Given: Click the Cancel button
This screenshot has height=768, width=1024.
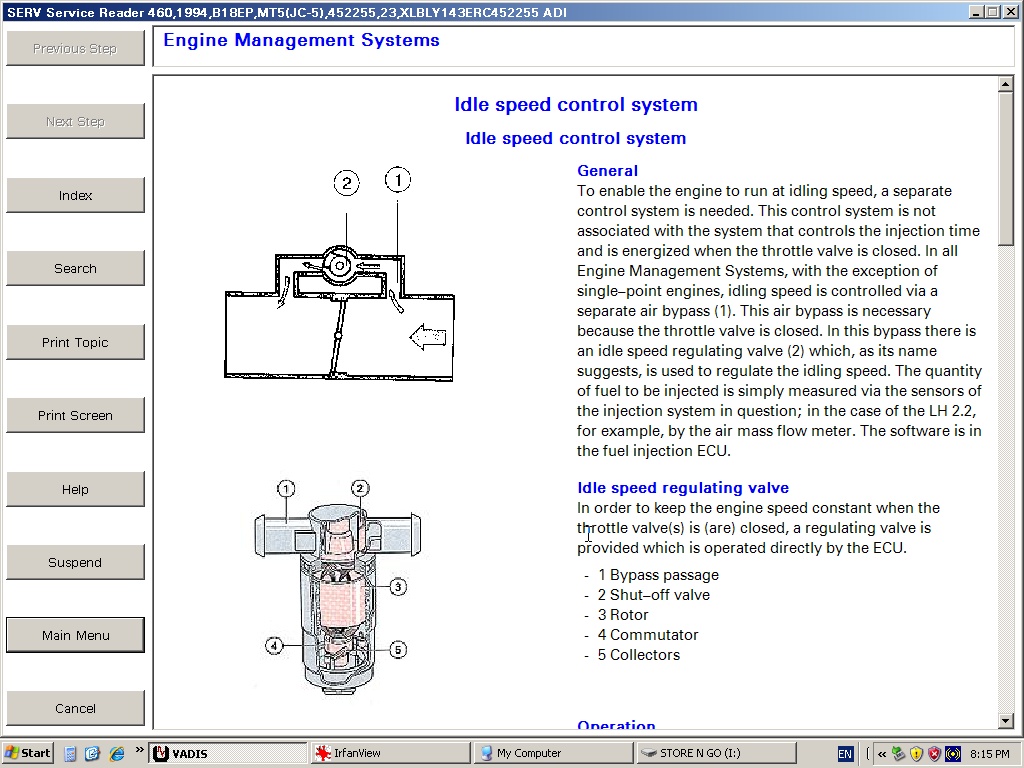Looking at the screenshot, I should click(x=75, y=709).
